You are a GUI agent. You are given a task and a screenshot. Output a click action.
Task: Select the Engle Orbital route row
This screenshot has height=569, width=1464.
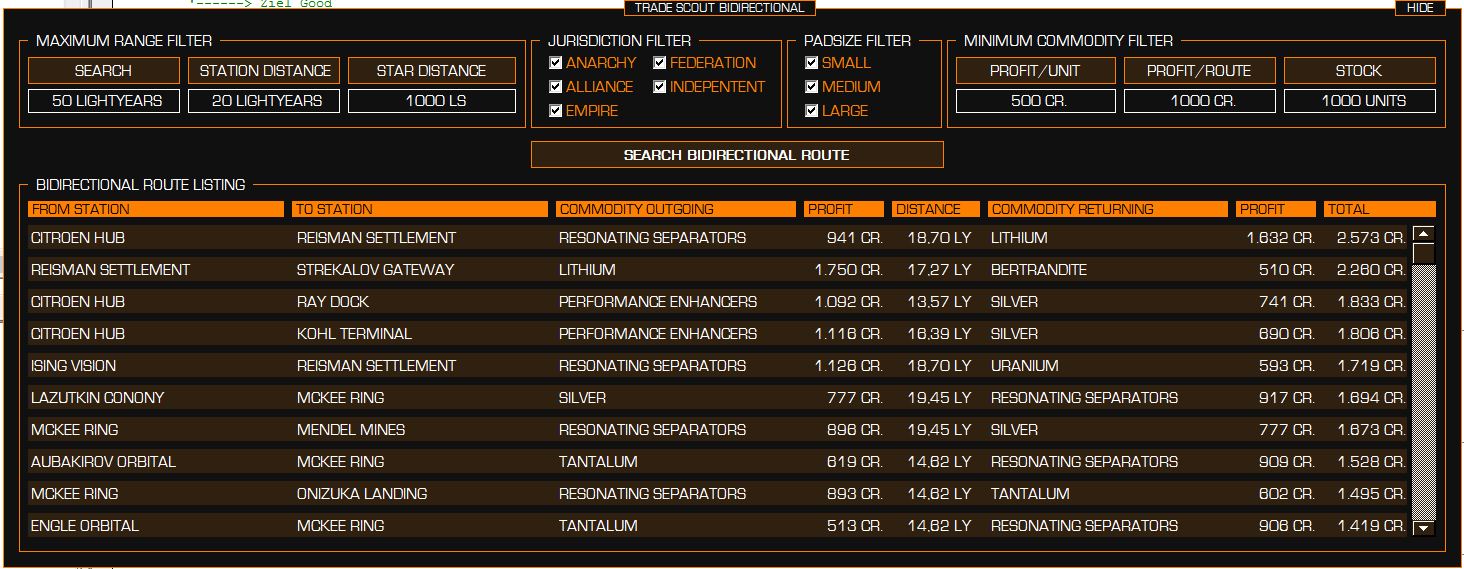[718, 526]
